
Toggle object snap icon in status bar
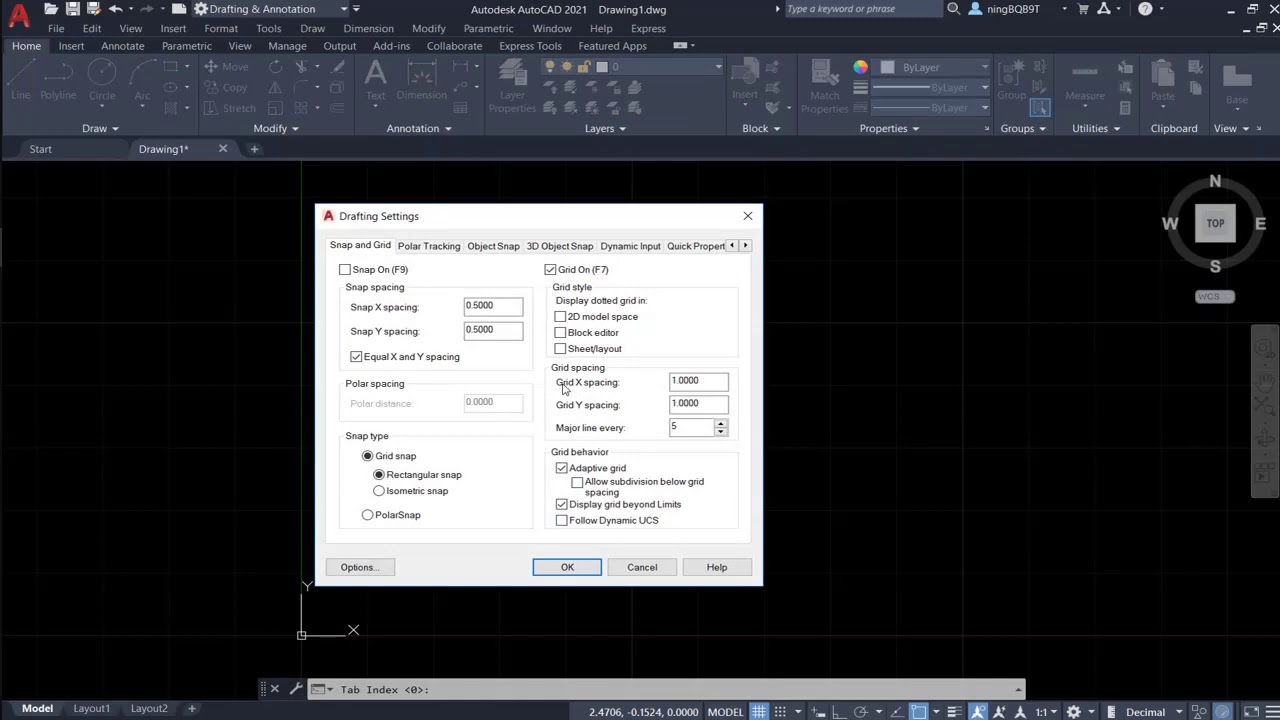click(919, 712)
